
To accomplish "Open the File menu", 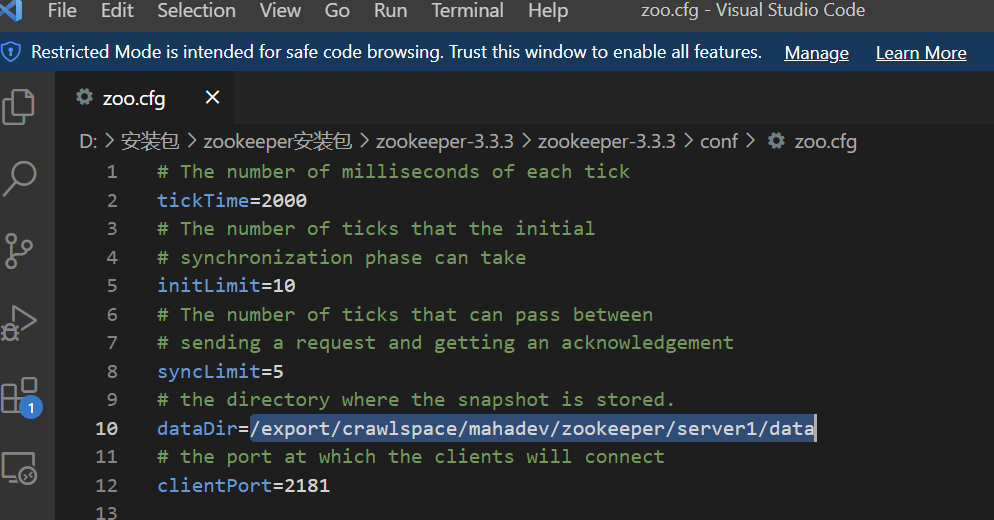I will 62,10.
